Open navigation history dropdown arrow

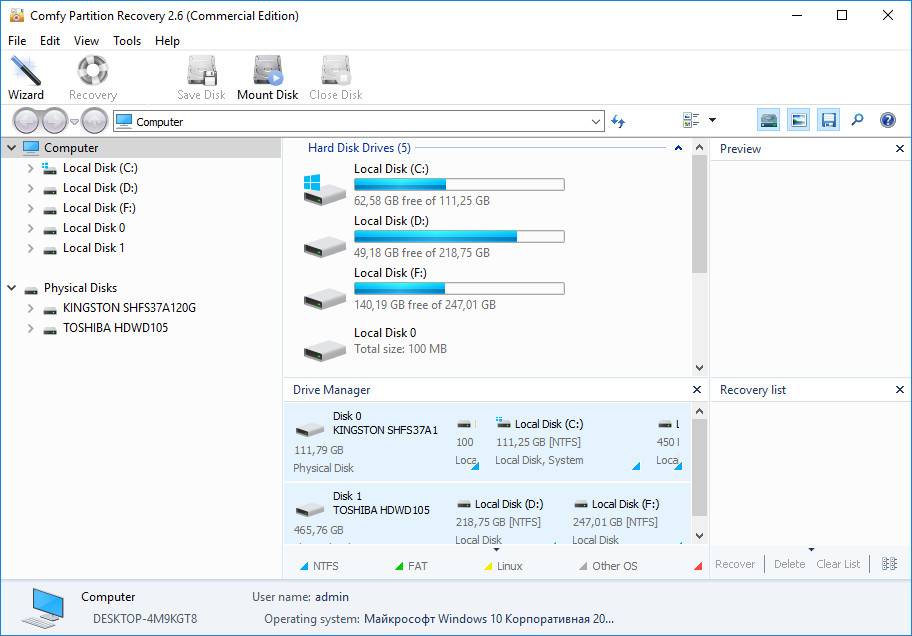coord(74,122)
